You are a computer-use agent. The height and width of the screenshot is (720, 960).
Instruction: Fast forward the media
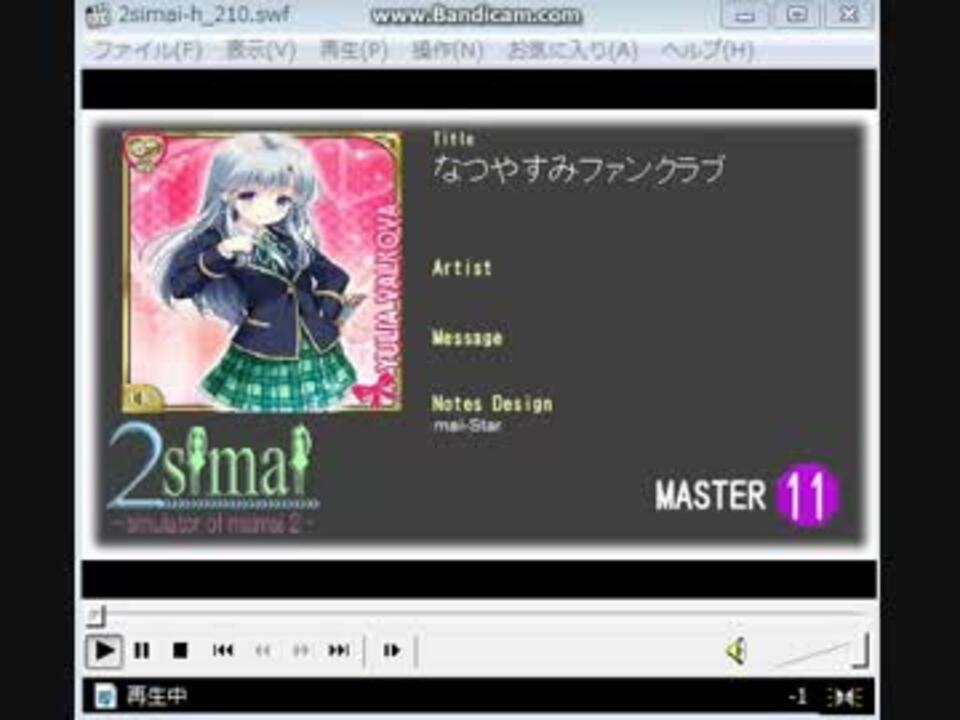coord(301,650)
